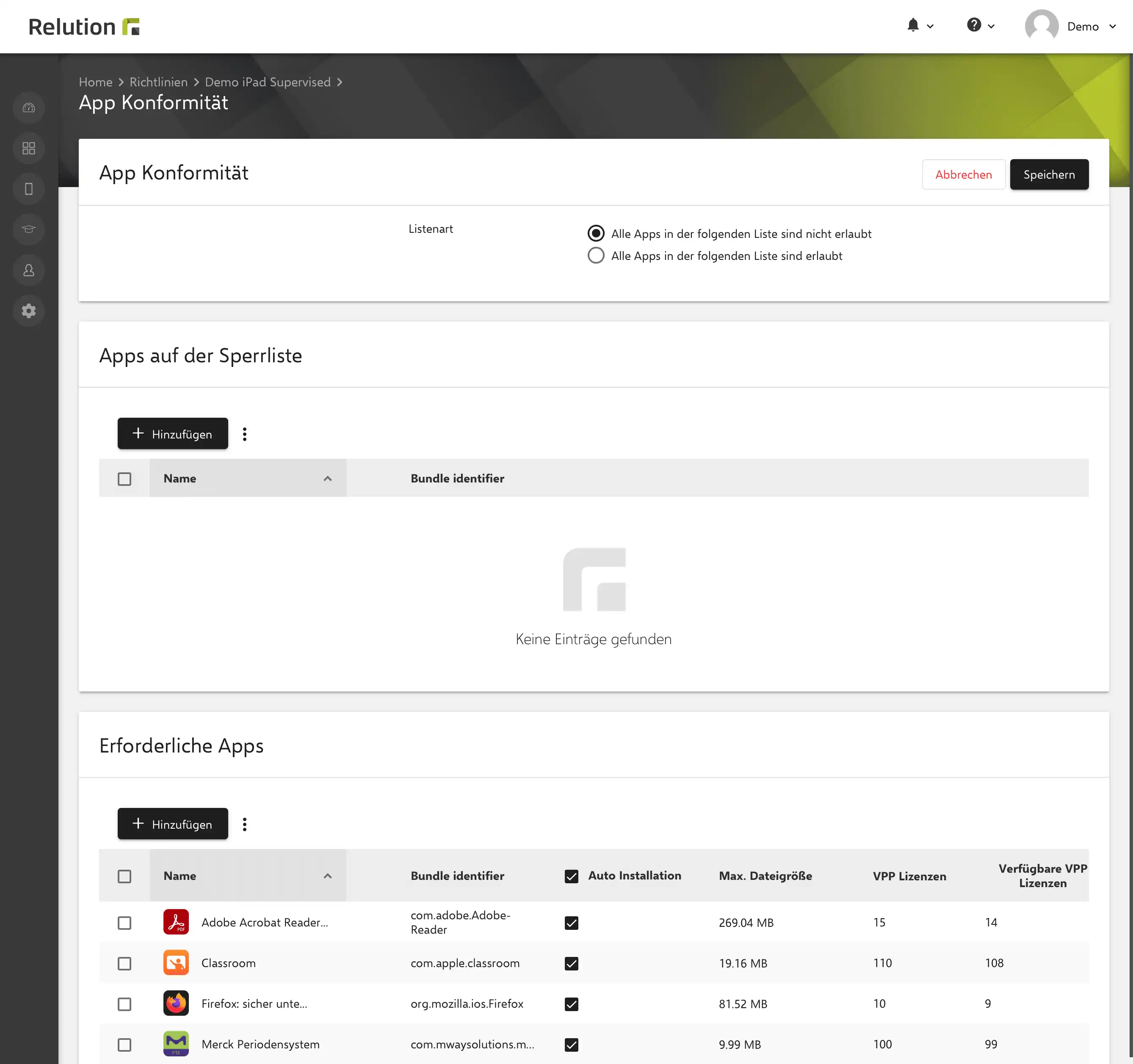The height and width of the screenshot is (1064, 1133).
Task: Click Bundle identifier header in Sperrliste table
Action: point(457,478)
